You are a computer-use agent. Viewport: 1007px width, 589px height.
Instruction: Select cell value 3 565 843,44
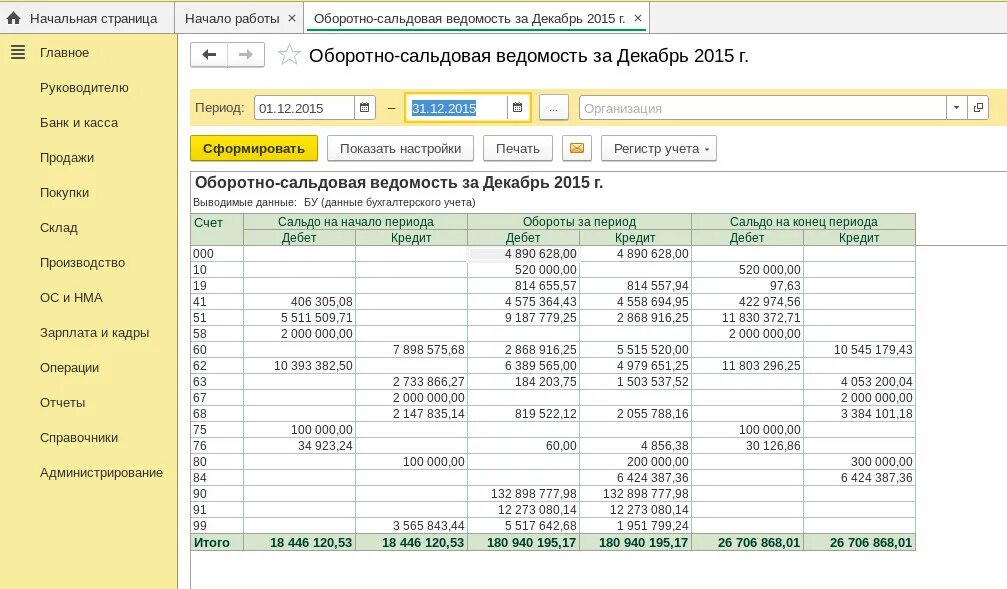(x=411, y=526)
